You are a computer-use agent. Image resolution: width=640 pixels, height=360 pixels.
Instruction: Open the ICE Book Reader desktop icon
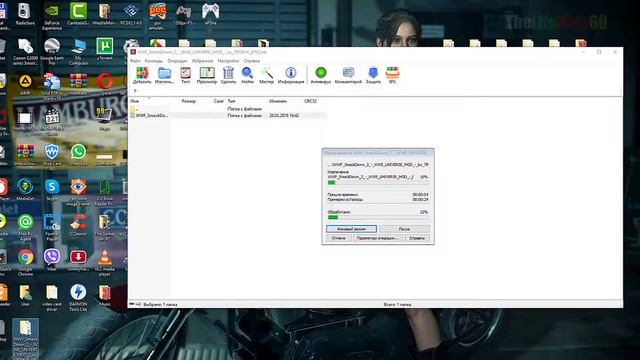tap(104, 192)
